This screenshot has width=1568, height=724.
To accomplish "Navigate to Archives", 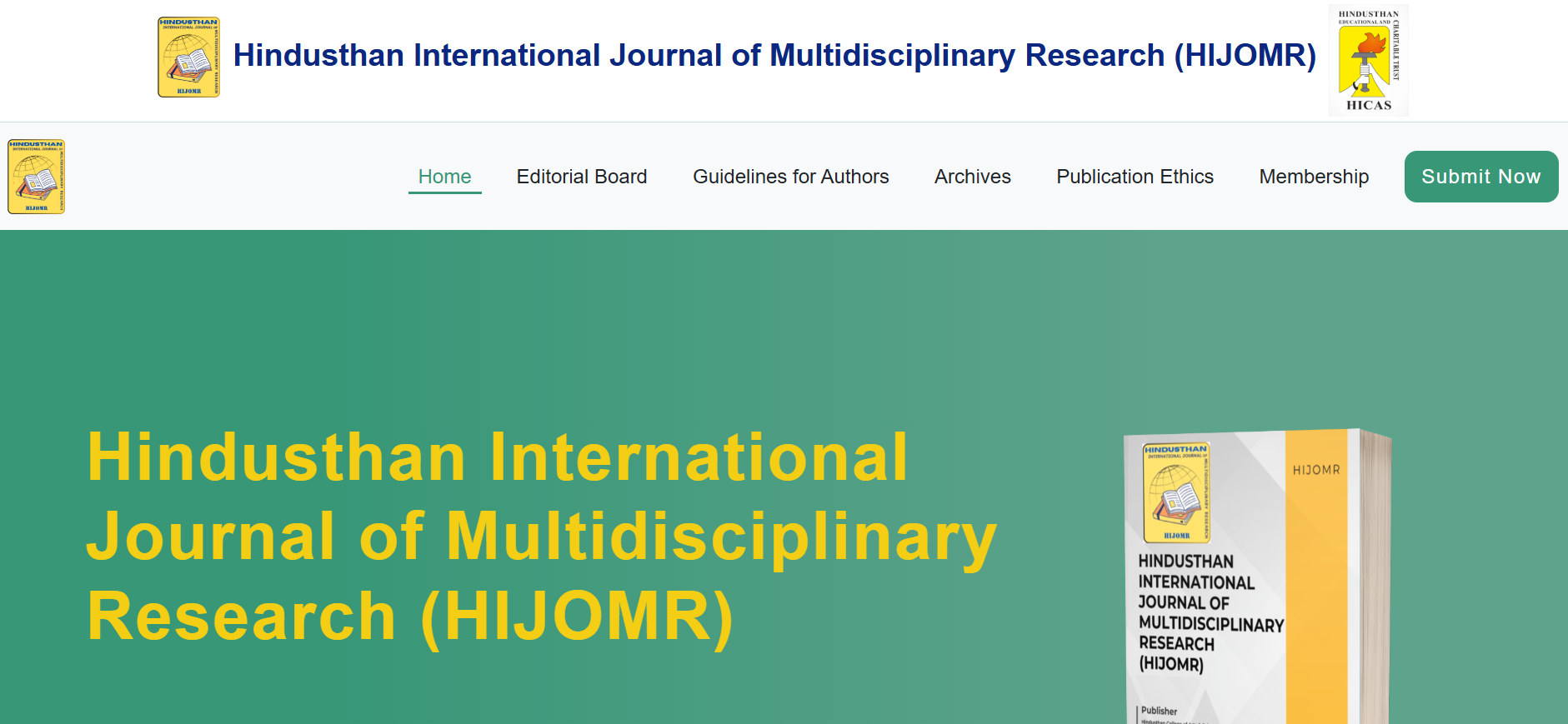I will coord(972,177).
